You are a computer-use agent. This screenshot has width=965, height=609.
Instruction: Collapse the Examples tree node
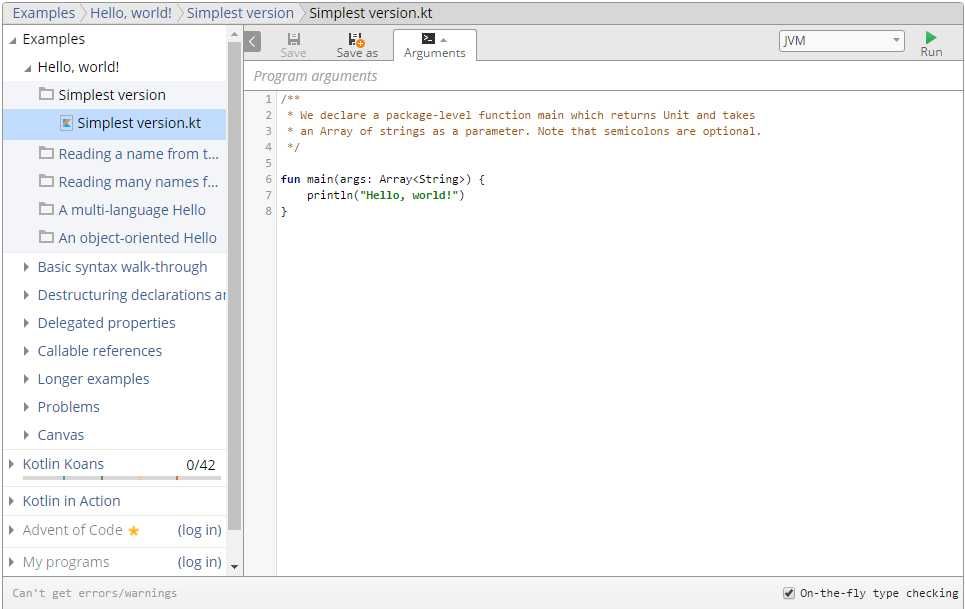[x=12, y=40]
